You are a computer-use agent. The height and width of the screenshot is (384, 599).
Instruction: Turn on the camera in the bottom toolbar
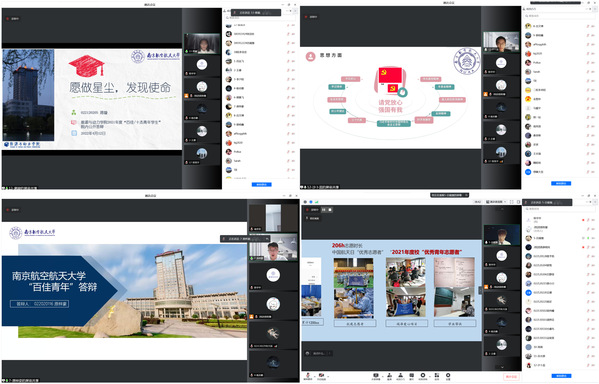pos(321,376)
